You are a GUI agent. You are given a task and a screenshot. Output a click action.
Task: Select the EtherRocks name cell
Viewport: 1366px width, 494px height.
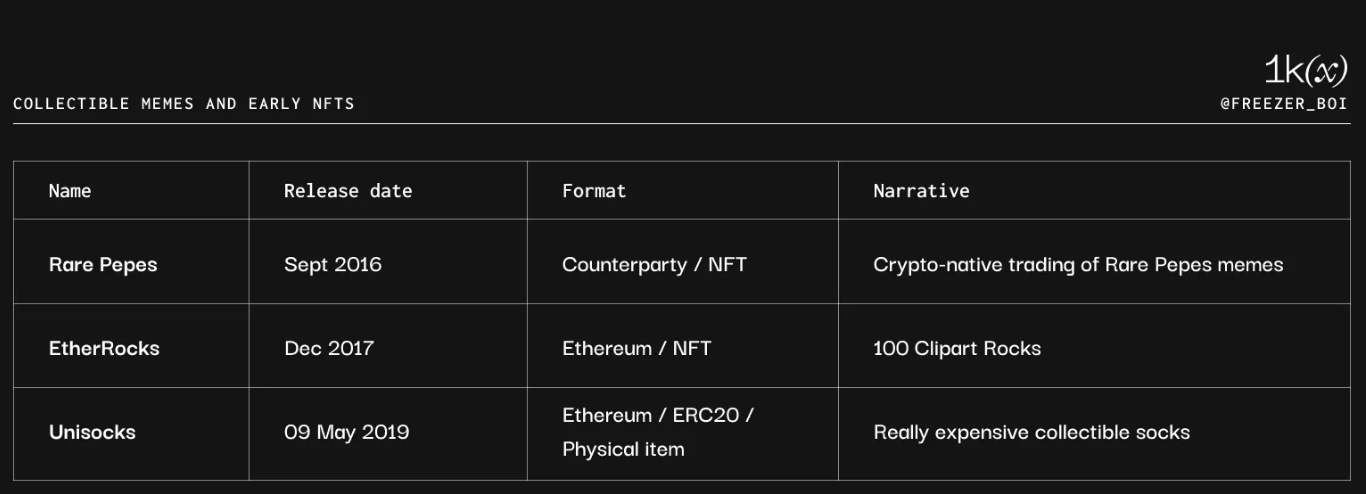(104, 349)
